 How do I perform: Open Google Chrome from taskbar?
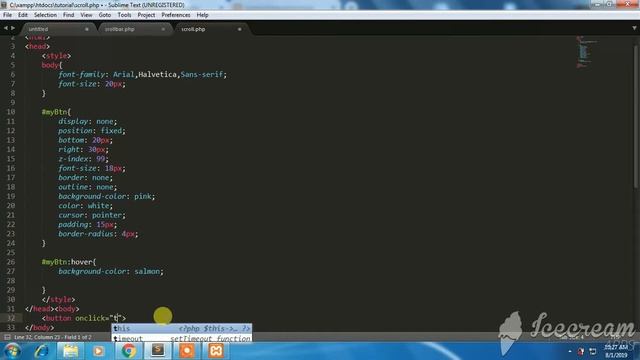pos(128,351)
